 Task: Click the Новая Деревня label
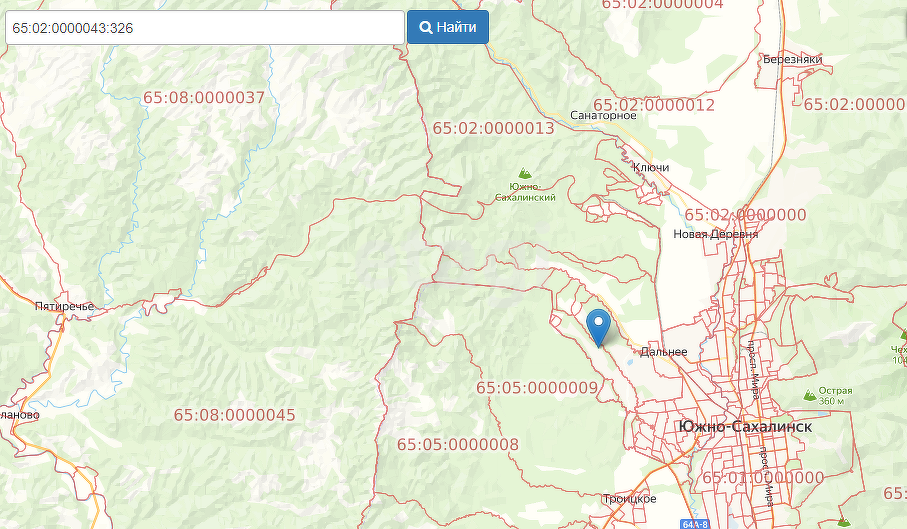click(716, 235)
